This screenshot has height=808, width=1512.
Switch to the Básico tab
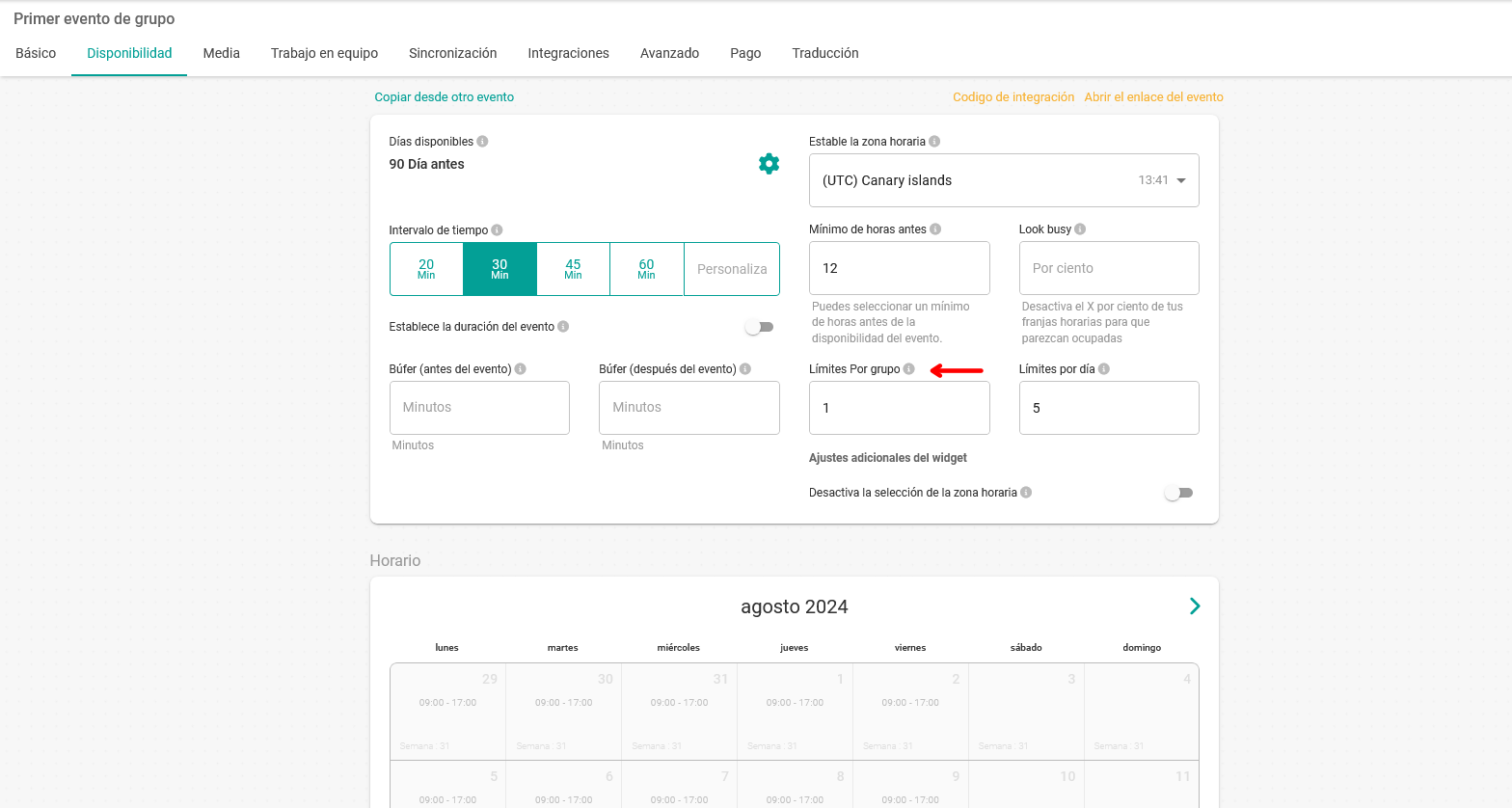(x=36, y=54)
